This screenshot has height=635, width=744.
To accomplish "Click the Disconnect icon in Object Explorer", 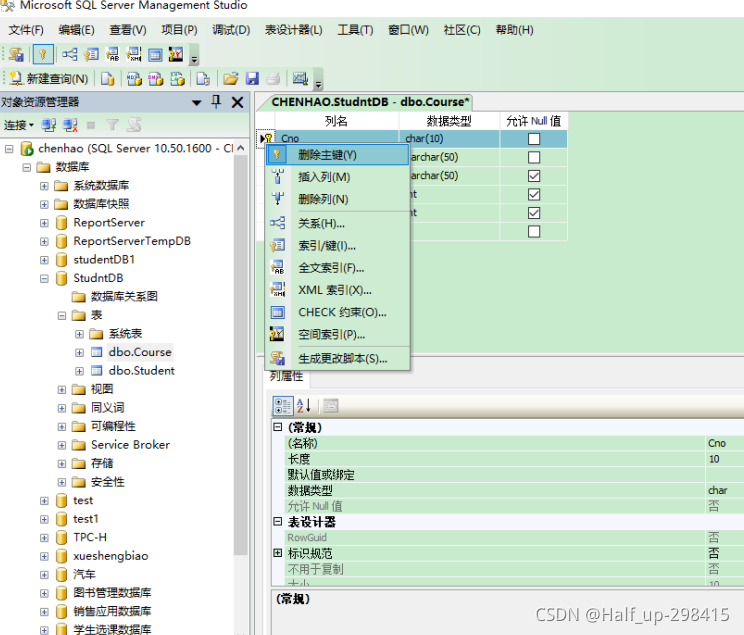I will point(70,125).
